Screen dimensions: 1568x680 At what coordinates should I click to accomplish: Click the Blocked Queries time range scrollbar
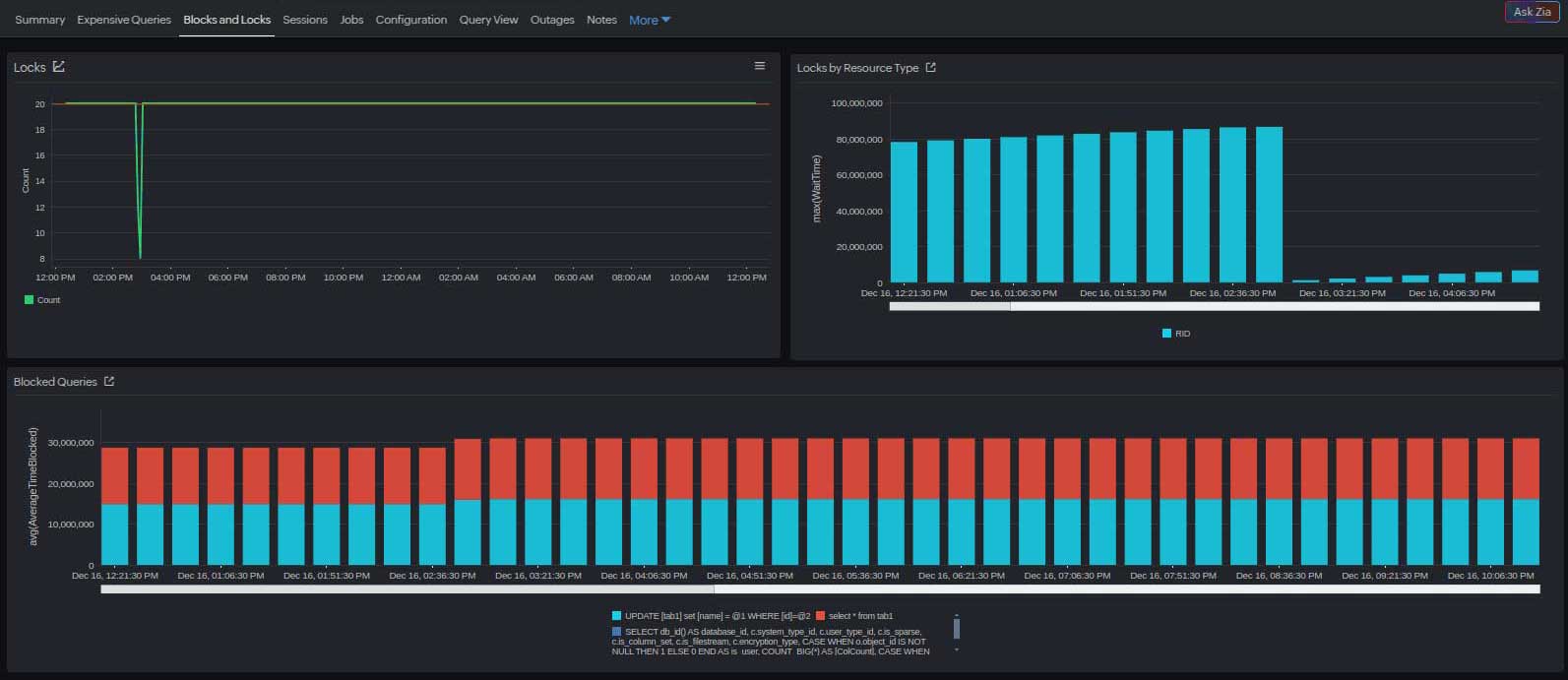[x=408, y=589]
